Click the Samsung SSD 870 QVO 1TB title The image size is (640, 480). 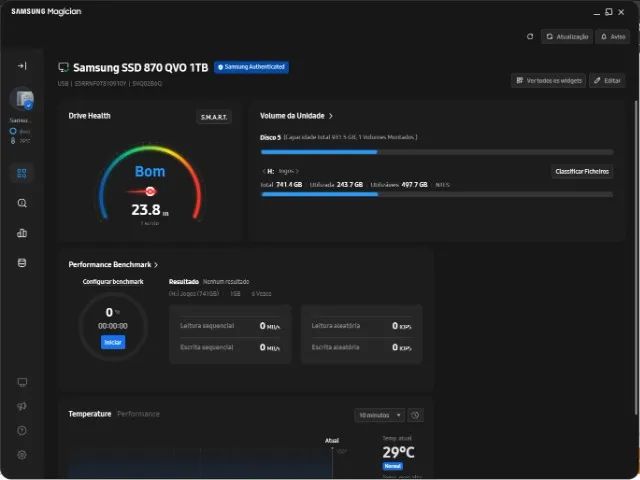[x=140, y=67]
